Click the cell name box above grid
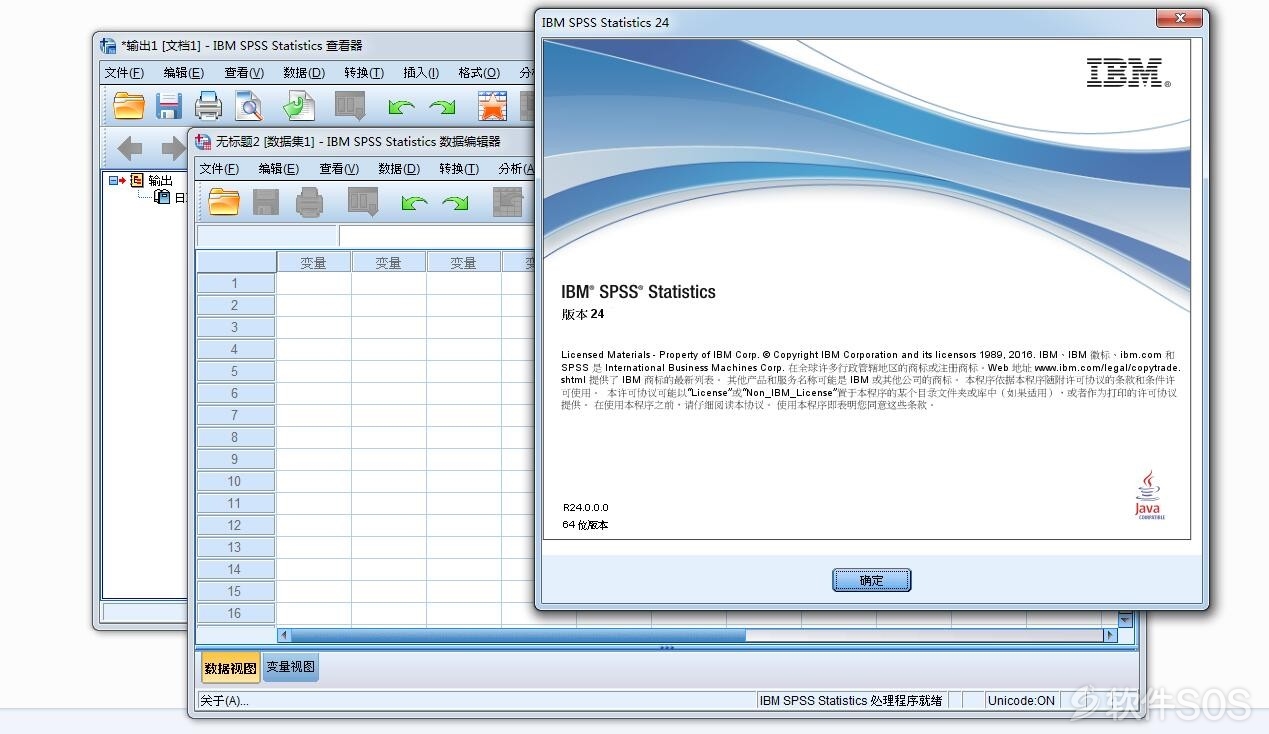This screenshot has height=734, width=1269. click(x=267, y=236)
